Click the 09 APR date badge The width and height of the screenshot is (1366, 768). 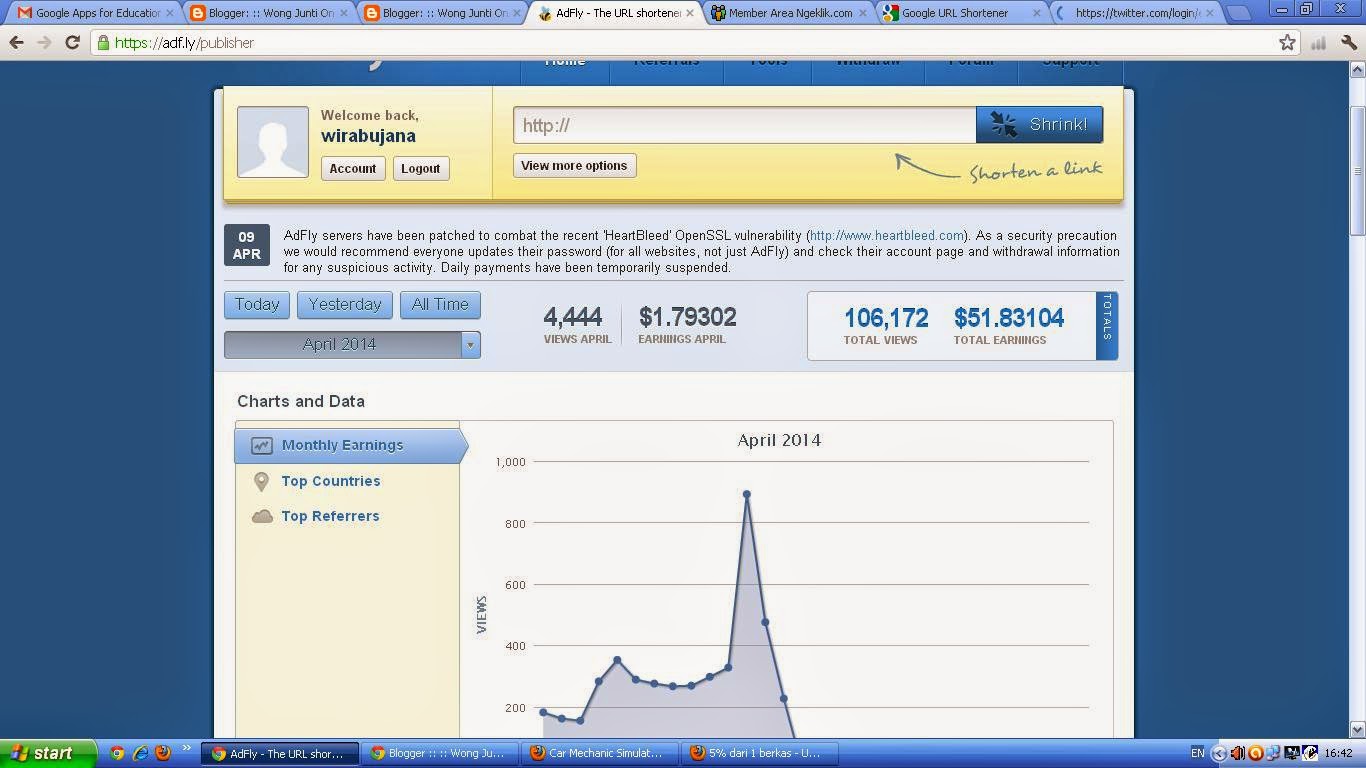[247, 246]
